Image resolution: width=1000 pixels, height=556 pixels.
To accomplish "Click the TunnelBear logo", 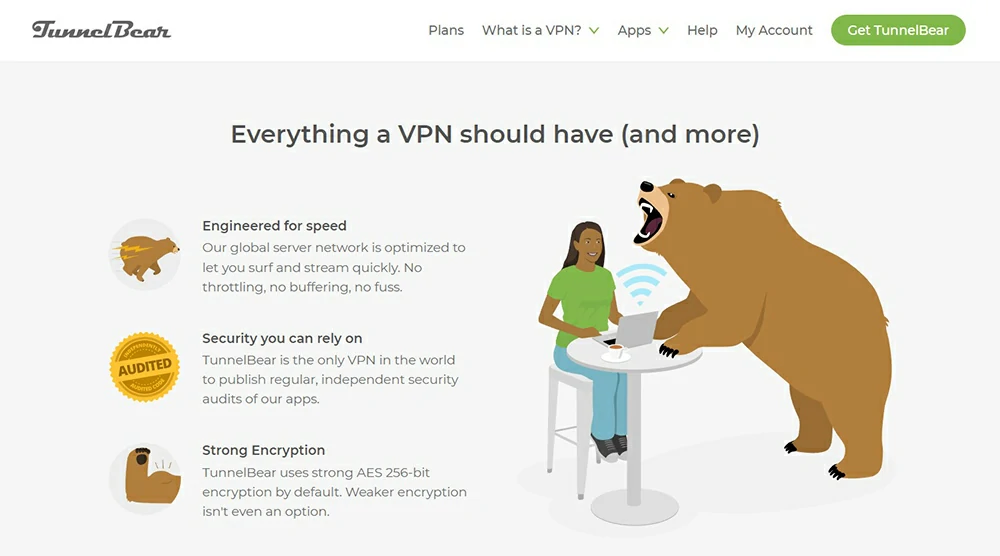I will 101,30.
